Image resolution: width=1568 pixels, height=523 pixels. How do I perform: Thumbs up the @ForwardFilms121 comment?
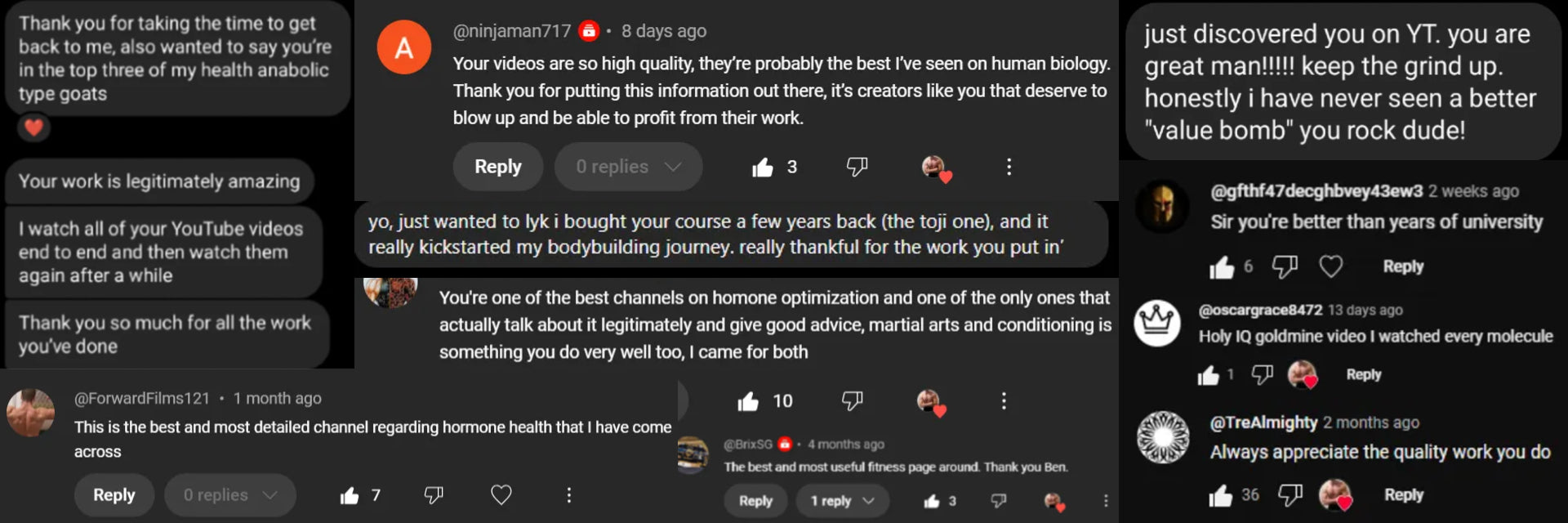(x=350, y=495)
